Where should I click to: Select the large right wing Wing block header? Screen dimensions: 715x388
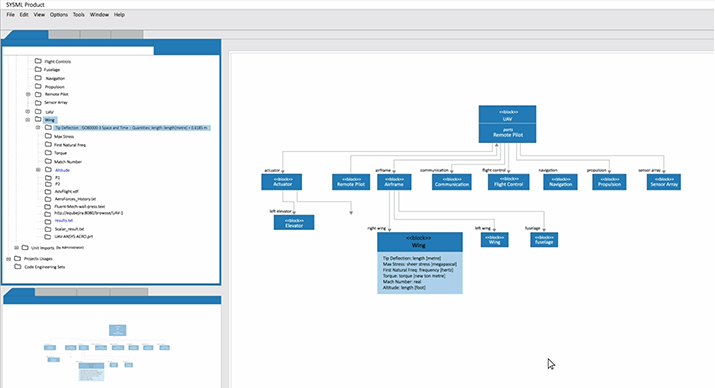(x=420, y=242)
